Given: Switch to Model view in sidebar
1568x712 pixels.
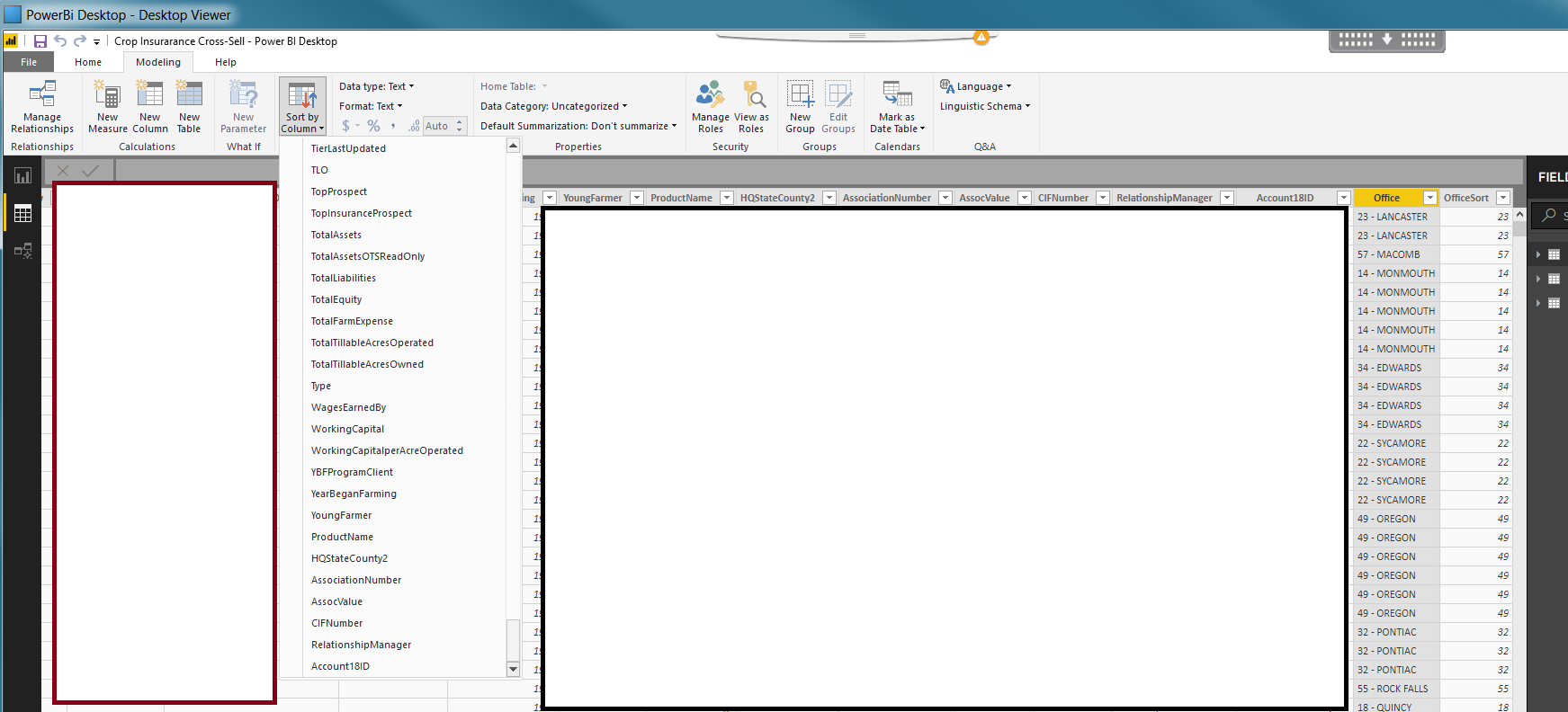Looking at the screenshot, I should [22, 251].
